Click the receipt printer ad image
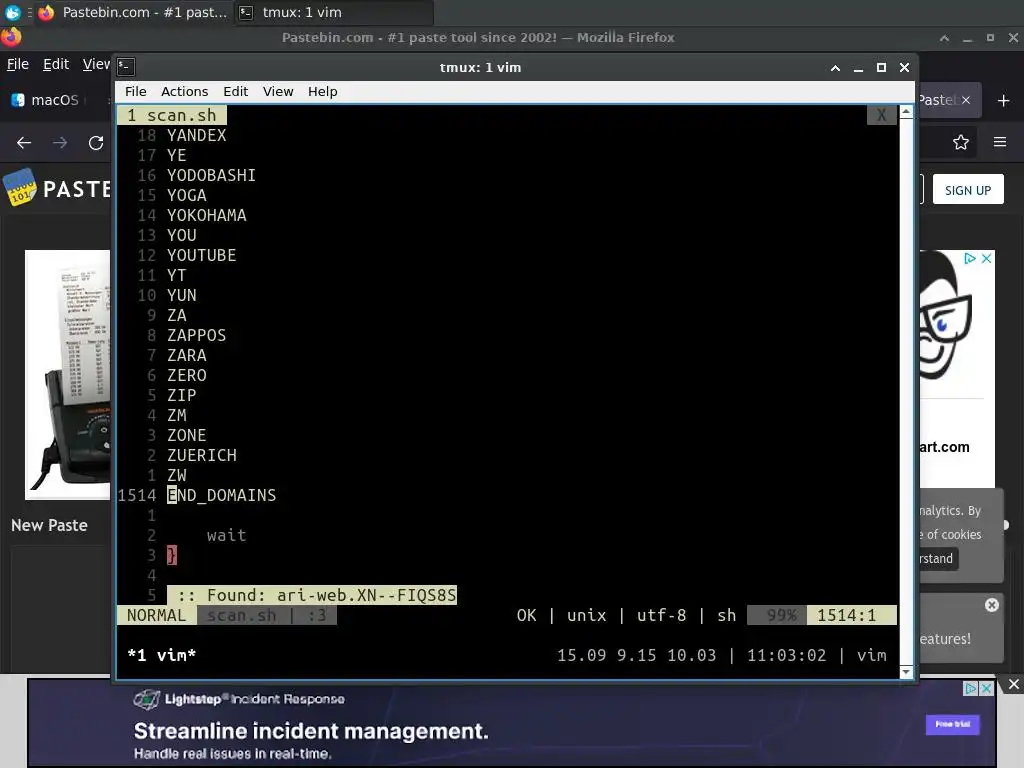The image size is (1024, 768). pyautogui.click(x=68, y=374)
